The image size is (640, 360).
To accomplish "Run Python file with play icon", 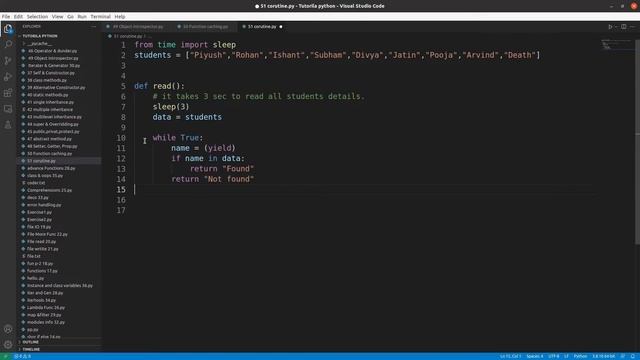I will [610, 27].
